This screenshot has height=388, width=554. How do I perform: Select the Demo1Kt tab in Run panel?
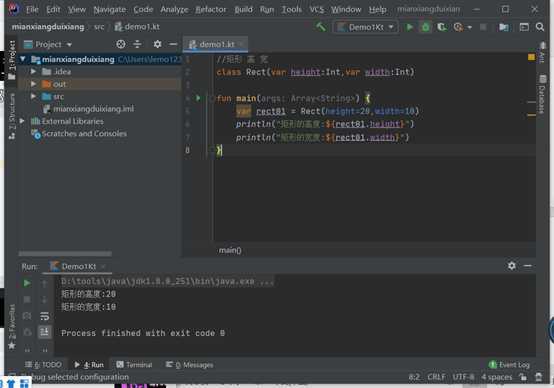(x=78, y=266)
